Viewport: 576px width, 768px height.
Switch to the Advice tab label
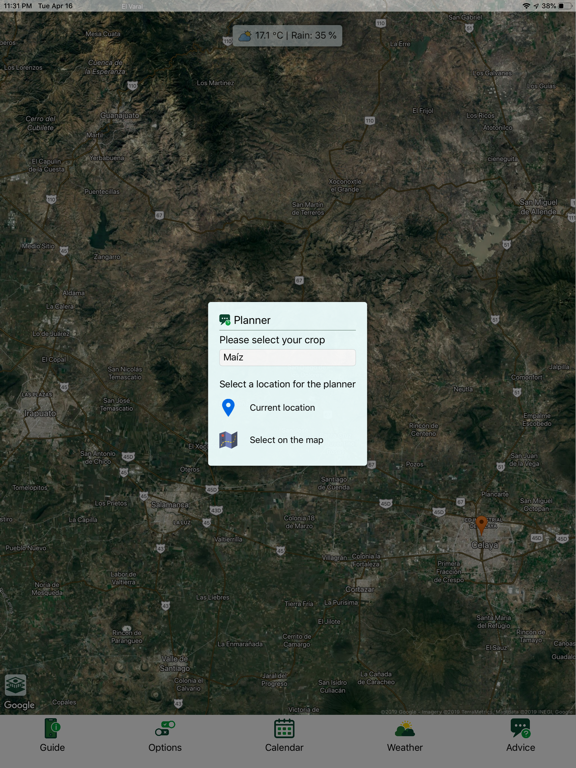click(520, 747)
